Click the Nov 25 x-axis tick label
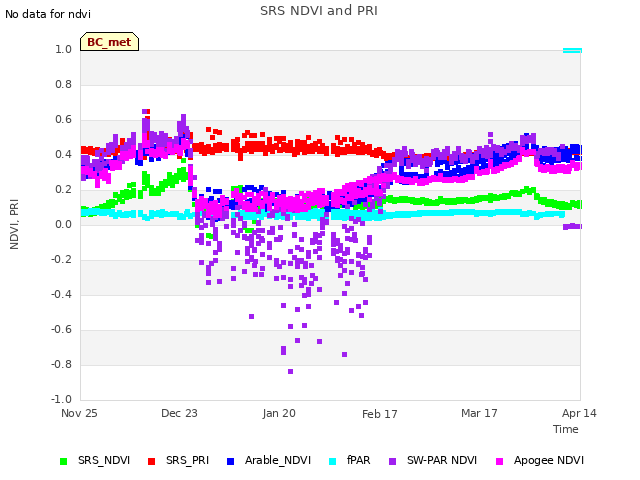This screenshot has width=640, height=480. coord(79,413)
